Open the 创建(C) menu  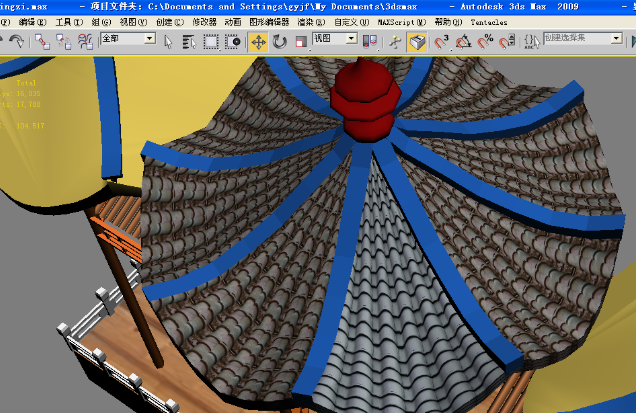point(170,22)
